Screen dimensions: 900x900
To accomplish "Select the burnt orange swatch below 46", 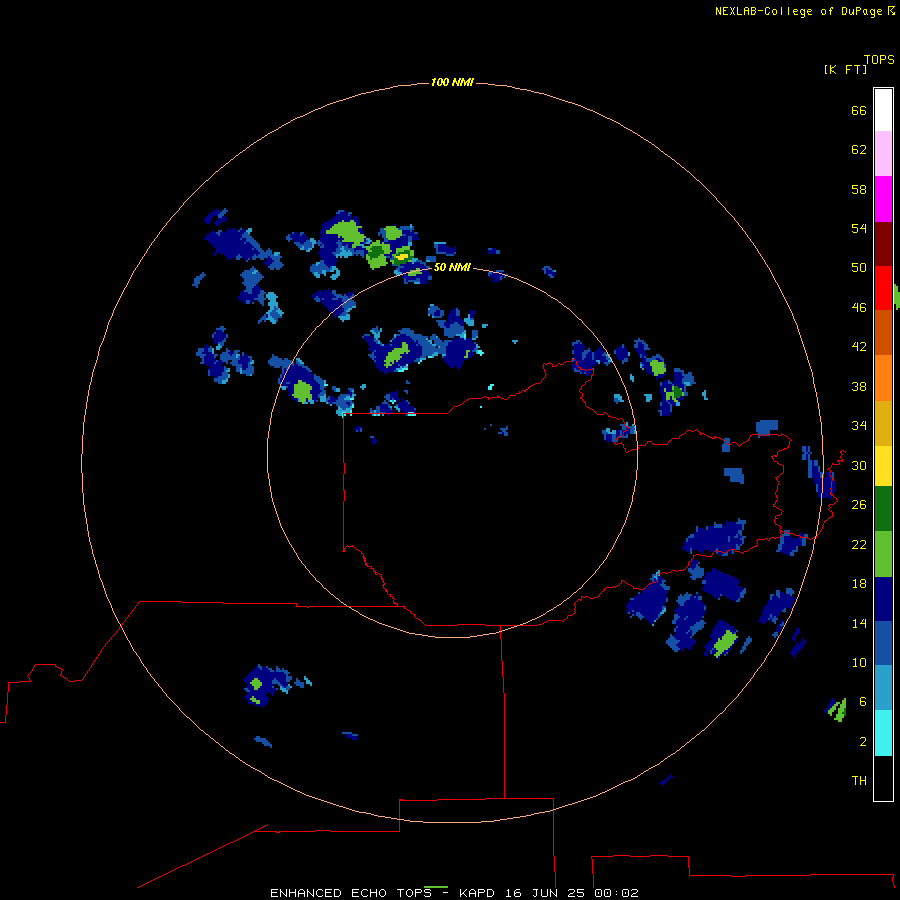I will tap(883, 332).
